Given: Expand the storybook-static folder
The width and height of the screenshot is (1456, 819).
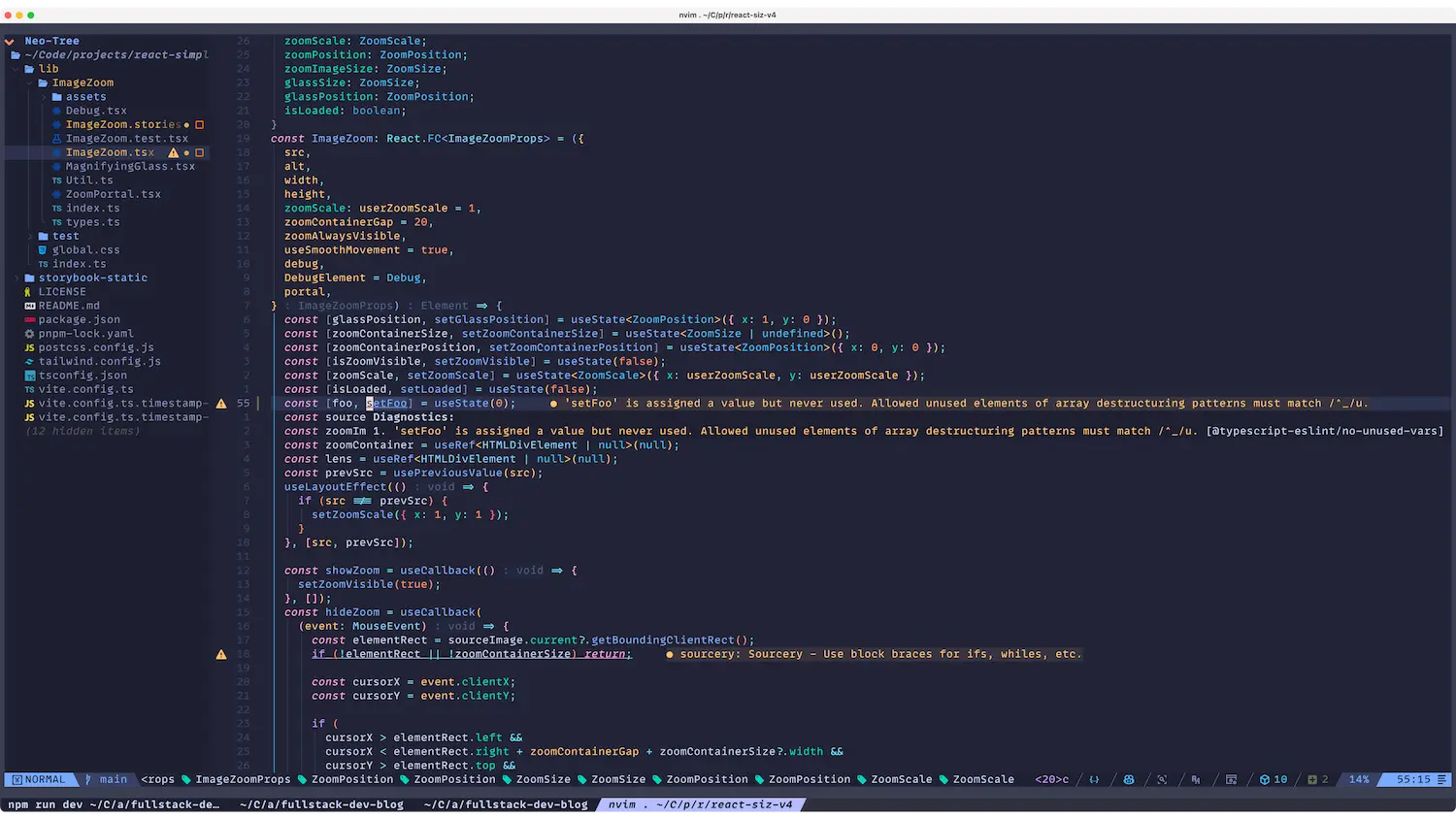Looking at the screenshot, I should click(17, 278).
